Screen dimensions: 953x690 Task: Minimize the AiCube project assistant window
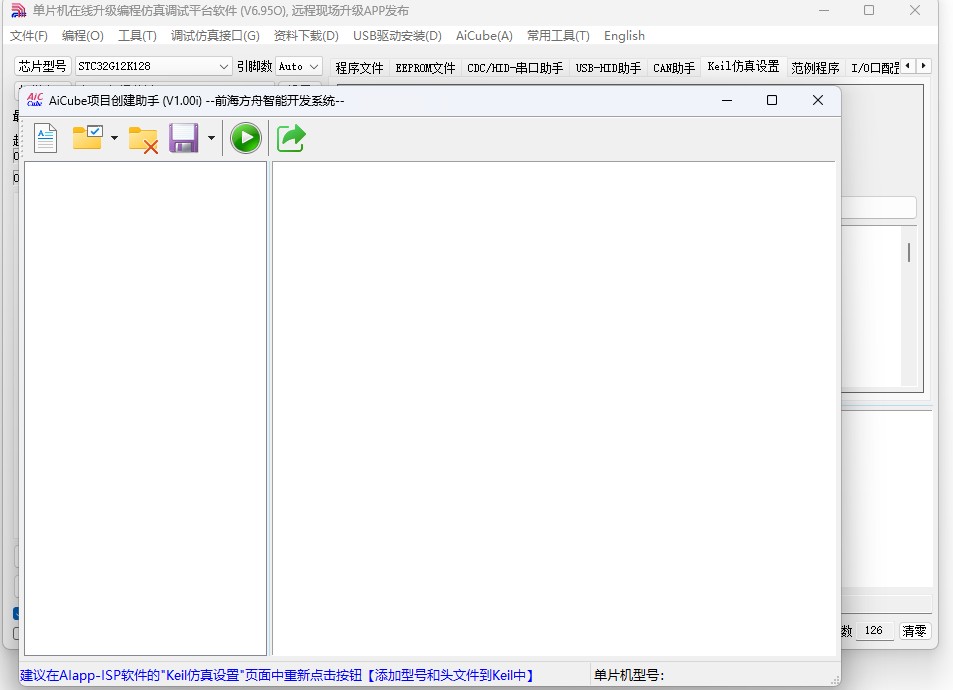(x=727, y=100)
